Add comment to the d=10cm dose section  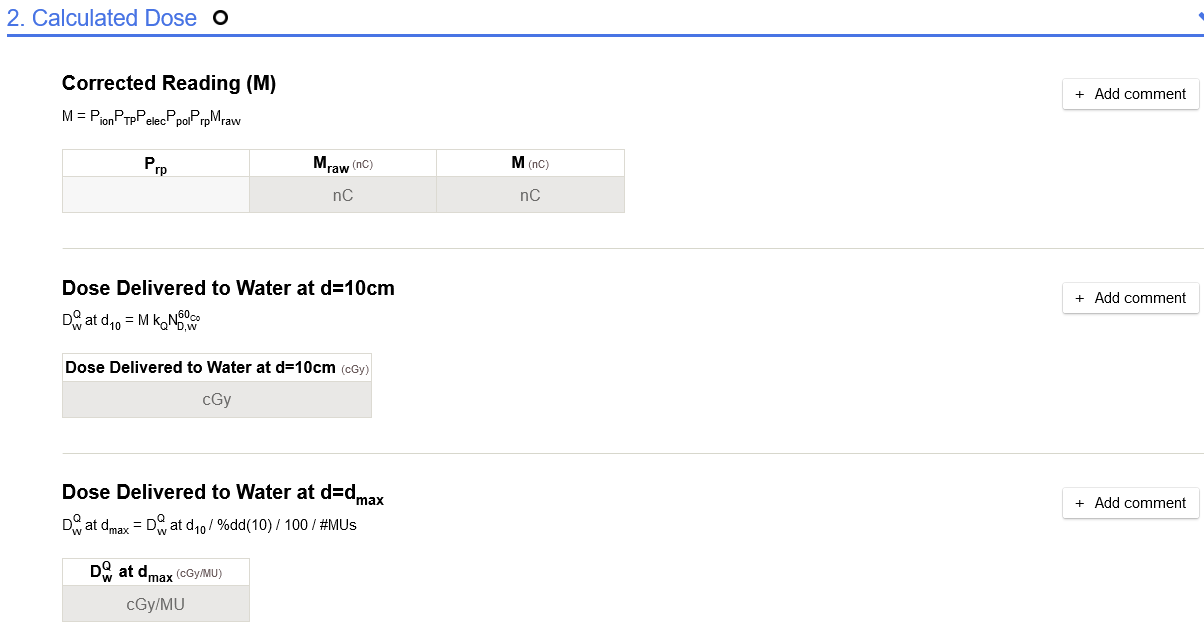click(x=1130, y=298)
